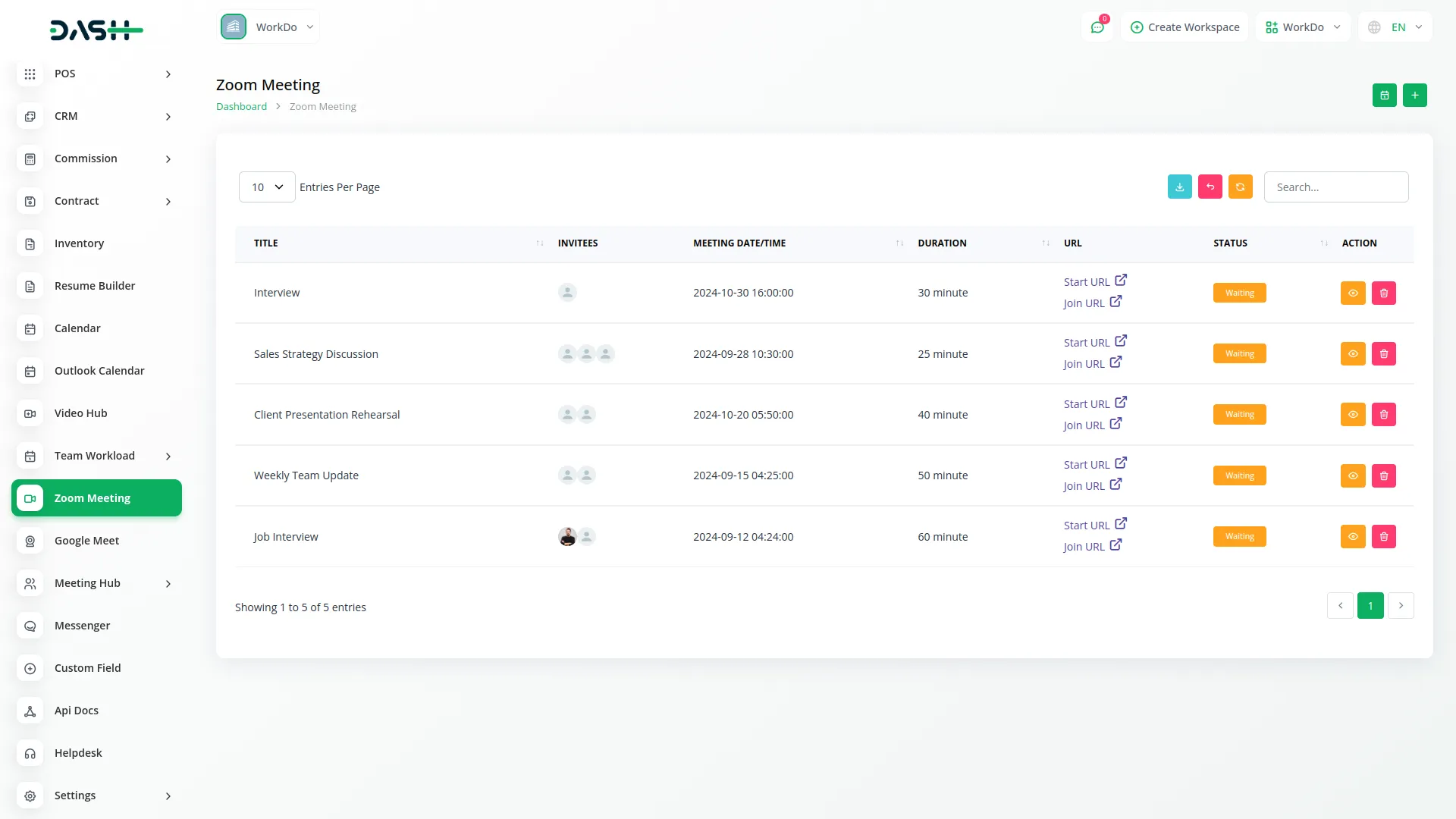Click the blue download export icon
The width and height of the screenshot is (1456, 819).
1179,187
